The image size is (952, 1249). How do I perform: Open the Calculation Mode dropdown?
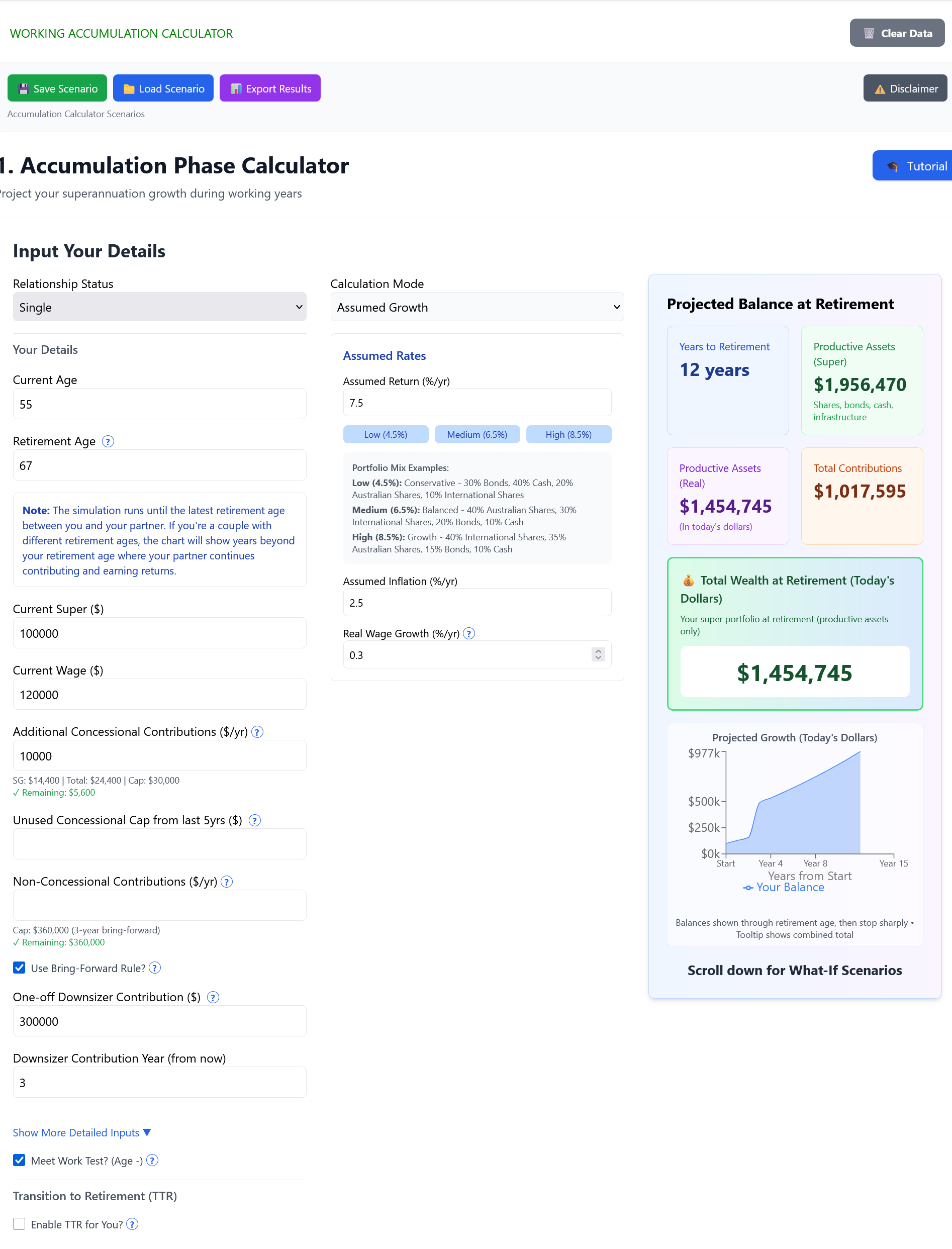(477, 307)
